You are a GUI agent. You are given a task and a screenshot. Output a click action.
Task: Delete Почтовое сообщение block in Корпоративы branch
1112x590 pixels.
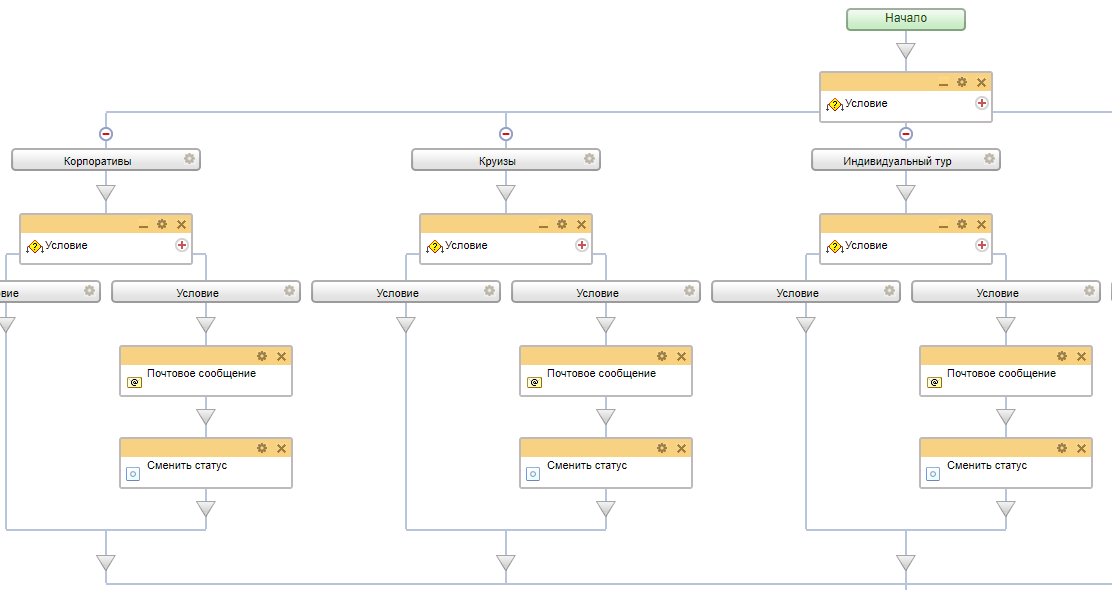[282, 356]
